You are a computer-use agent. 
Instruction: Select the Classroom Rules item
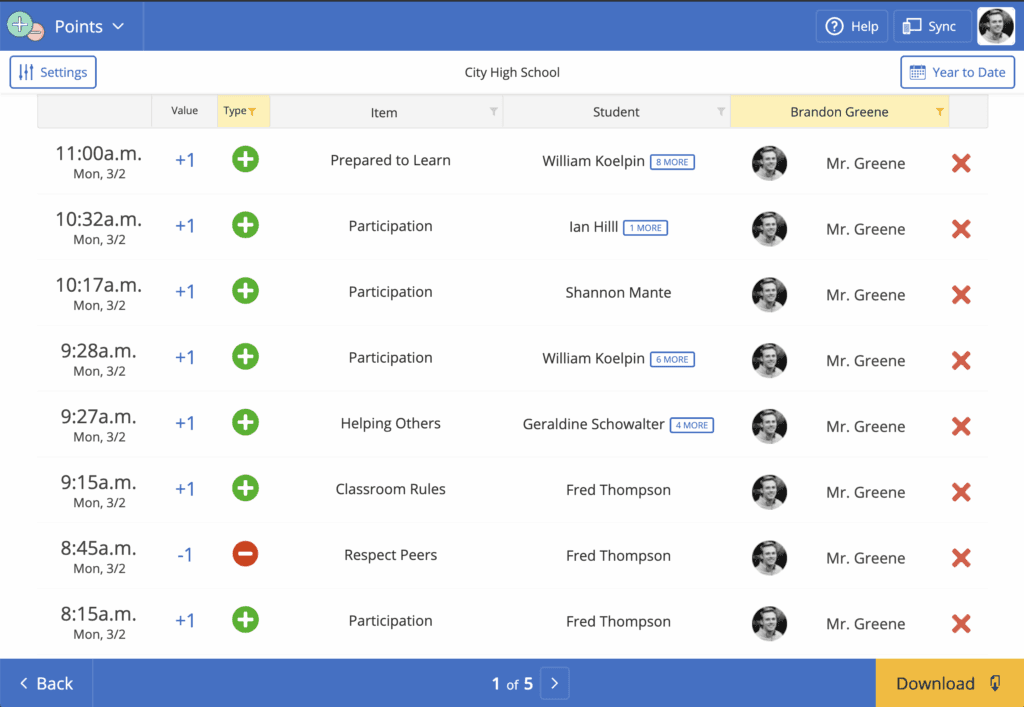click(391, 490)
